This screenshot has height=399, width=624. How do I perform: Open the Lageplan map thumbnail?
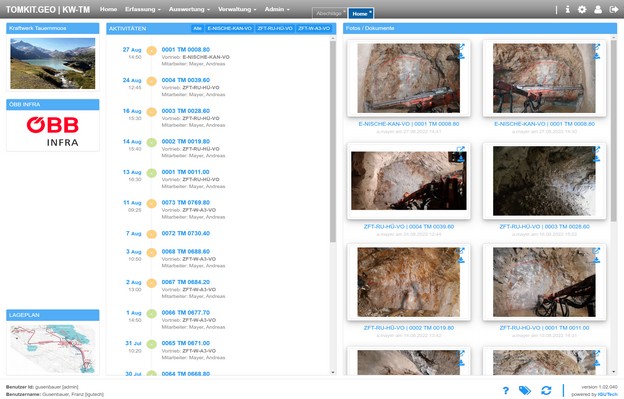[53, 349]
